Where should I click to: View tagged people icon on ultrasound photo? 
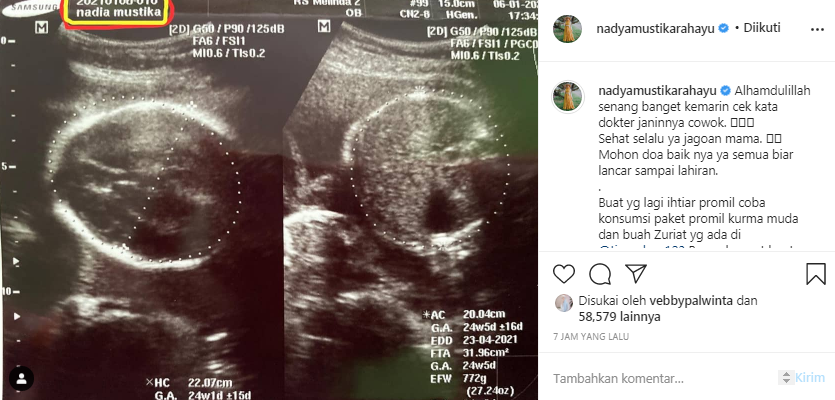point(21,379)
